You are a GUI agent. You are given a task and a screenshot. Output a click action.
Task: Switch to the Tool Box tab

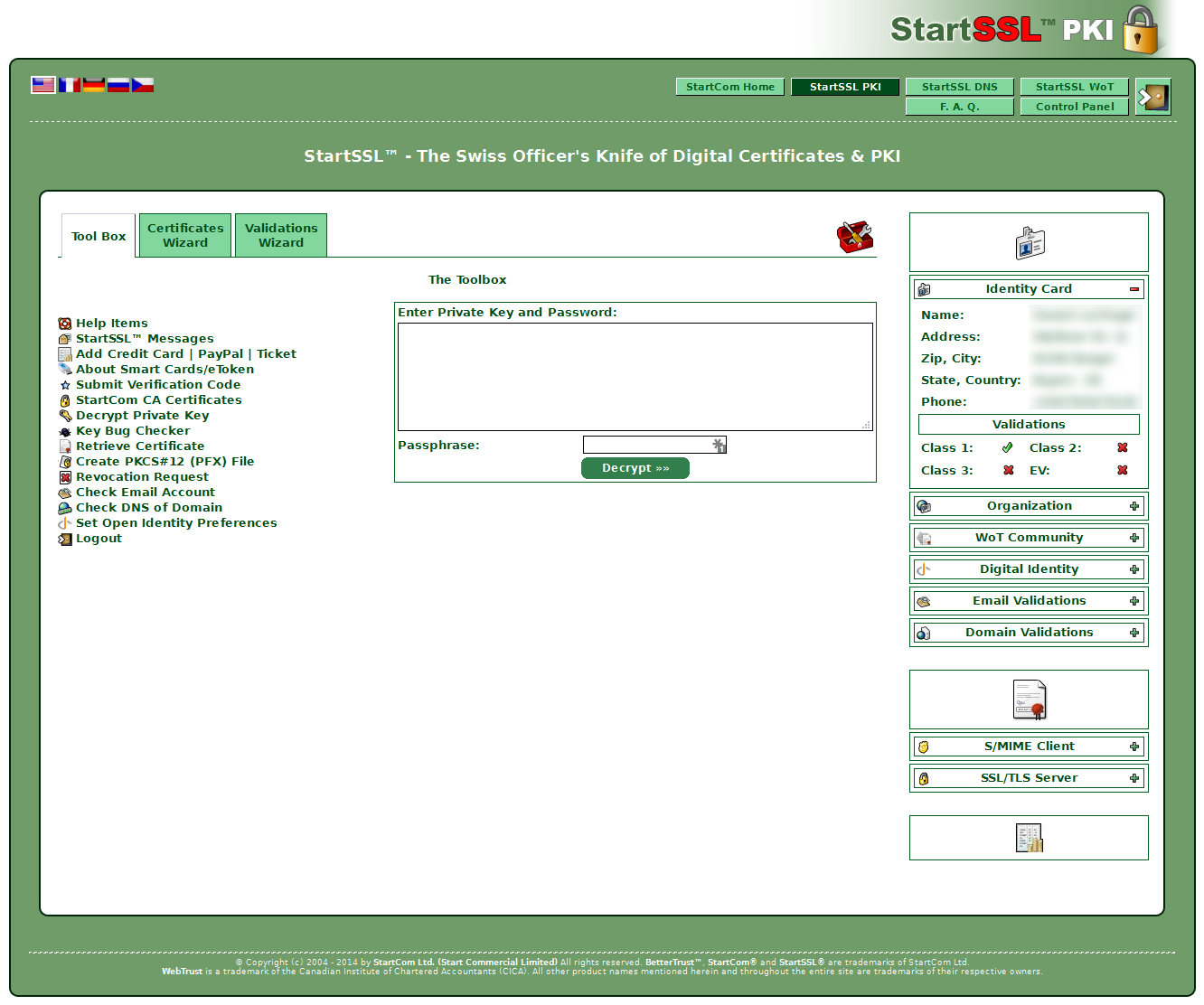pos(99,236)
